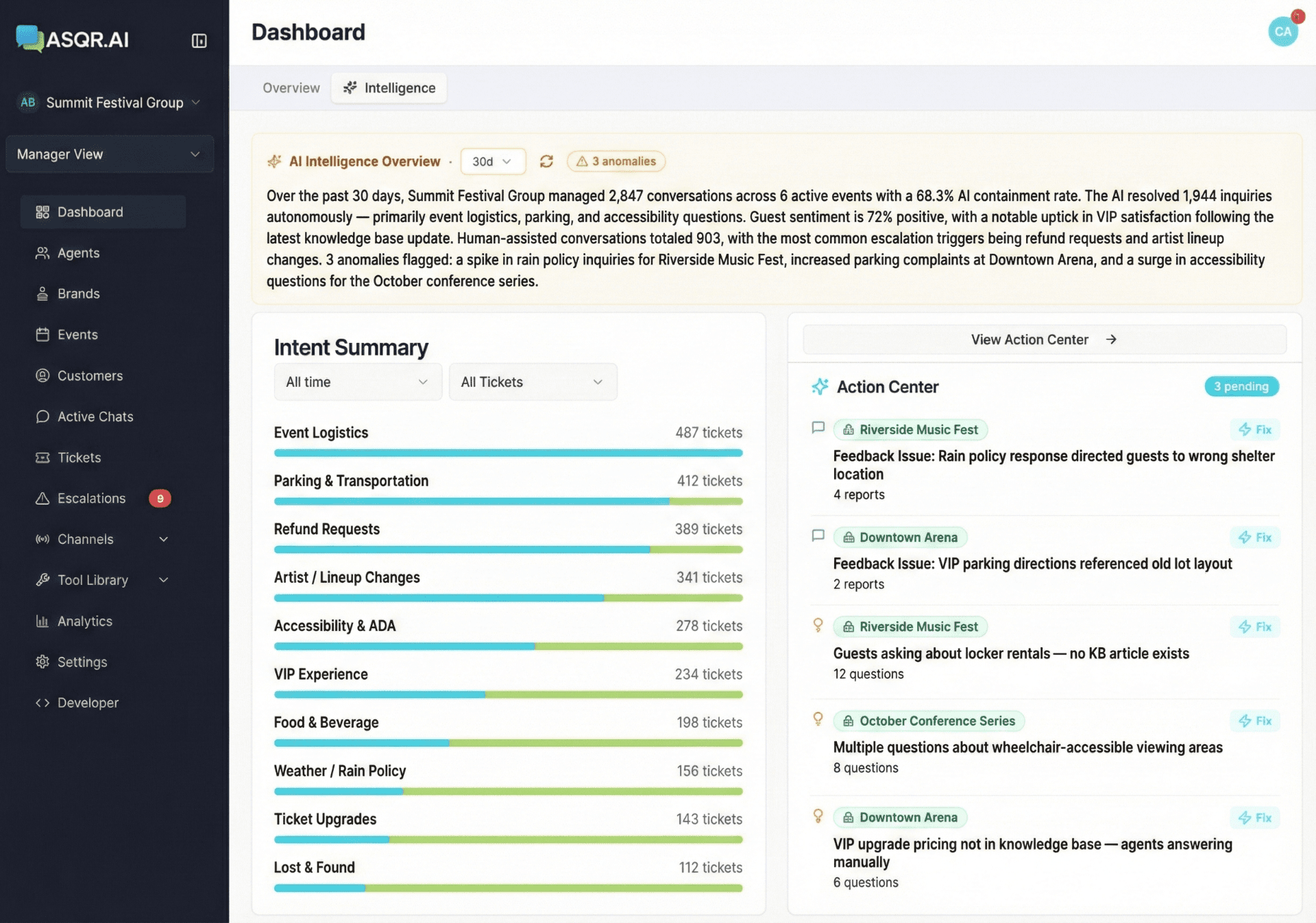The width and height of the screenshot is (1316, 923).
Task: Toggle the Action Center sparkle icon
Action: pyautogui.click(x=818, y=386)
